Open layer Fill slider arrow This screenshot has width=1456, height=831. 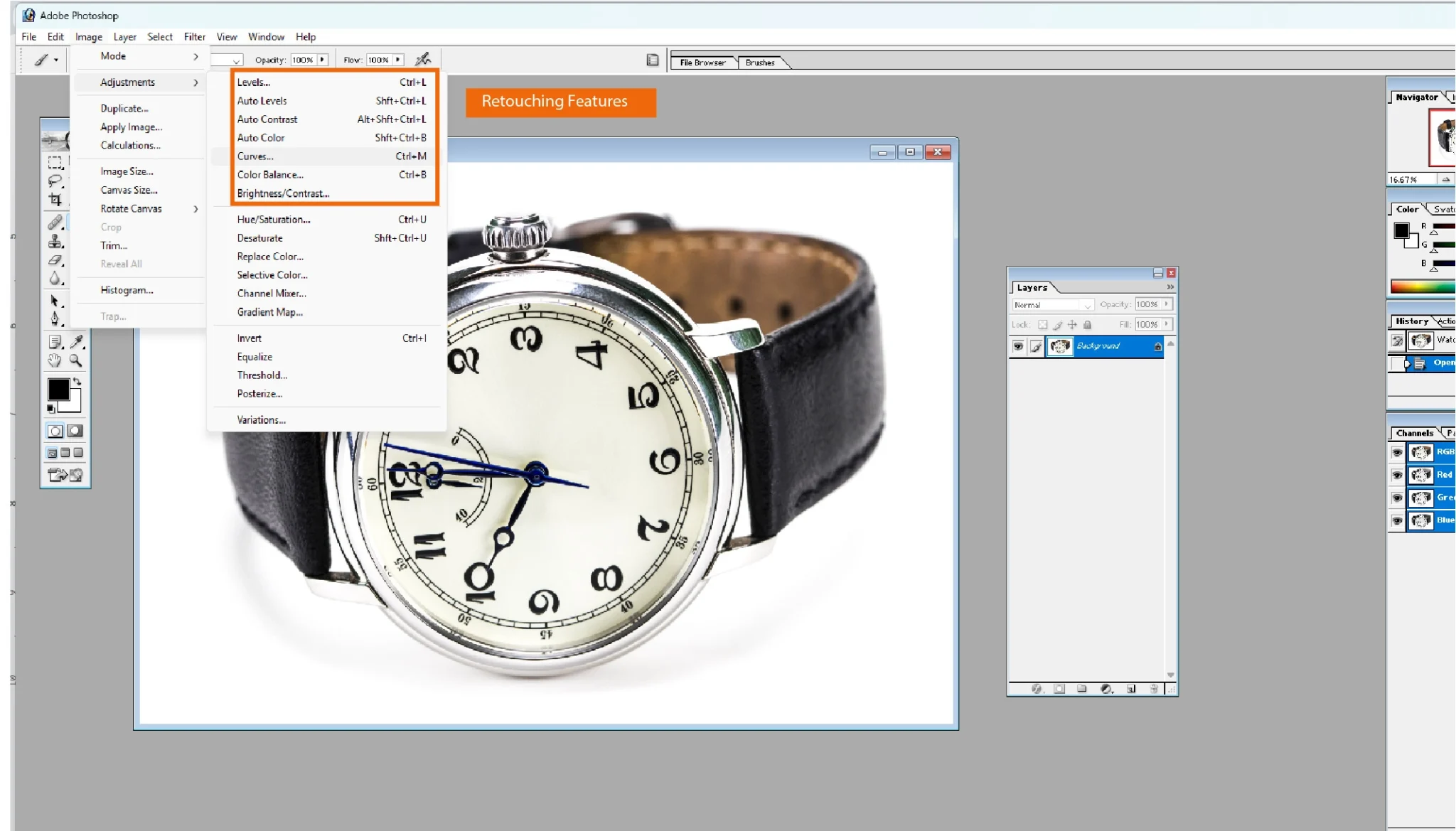pyautogui.click(x=1167, y=324)
